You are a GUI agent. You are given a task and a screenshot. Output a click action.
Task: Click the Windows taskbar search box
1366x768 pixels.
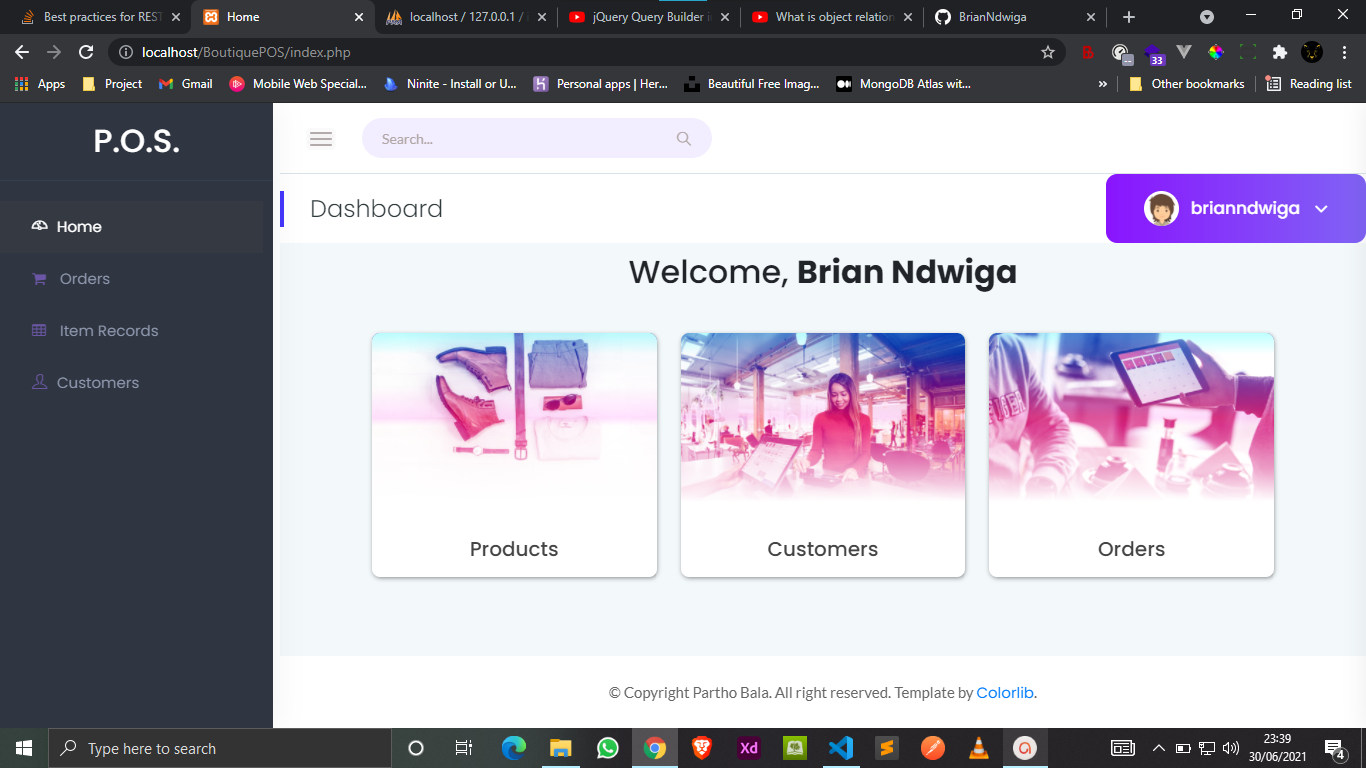220,748
